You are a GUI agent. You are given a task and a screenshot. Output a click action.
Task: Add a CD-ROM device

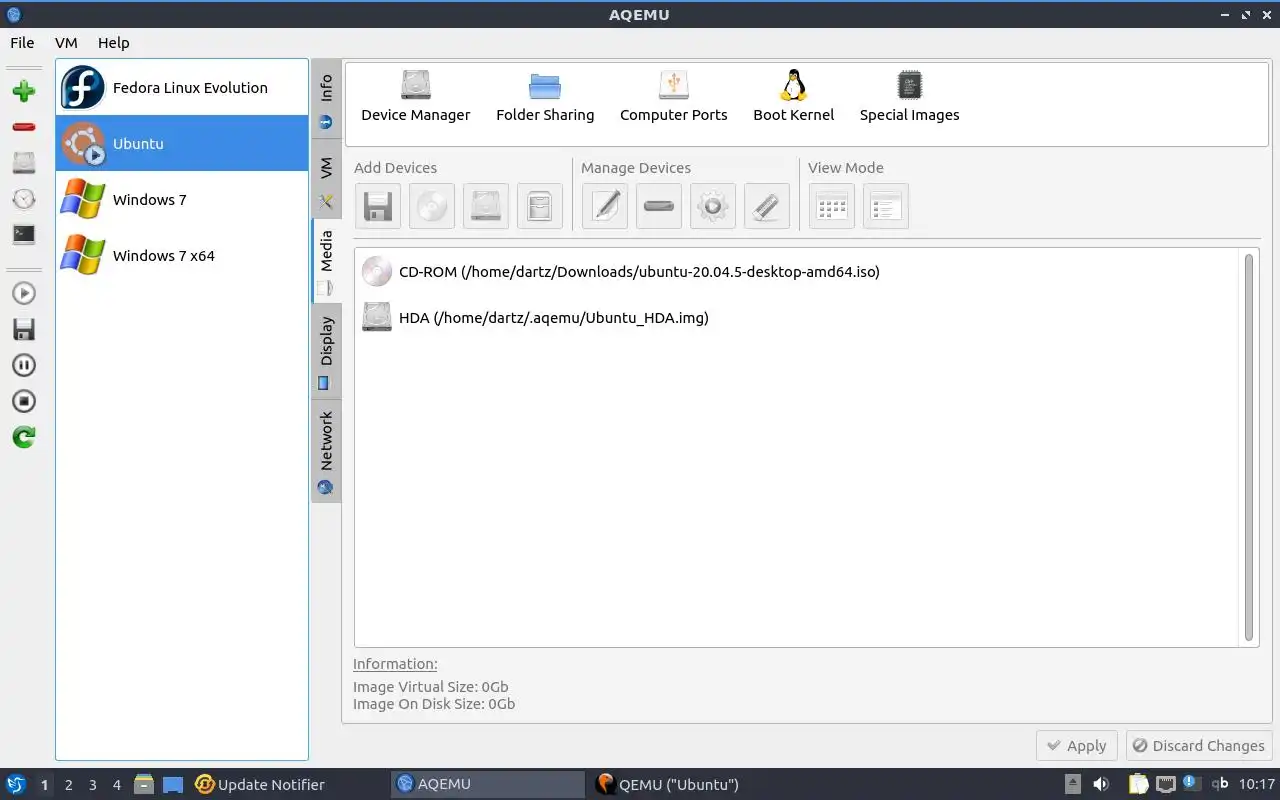click(432, 206)
